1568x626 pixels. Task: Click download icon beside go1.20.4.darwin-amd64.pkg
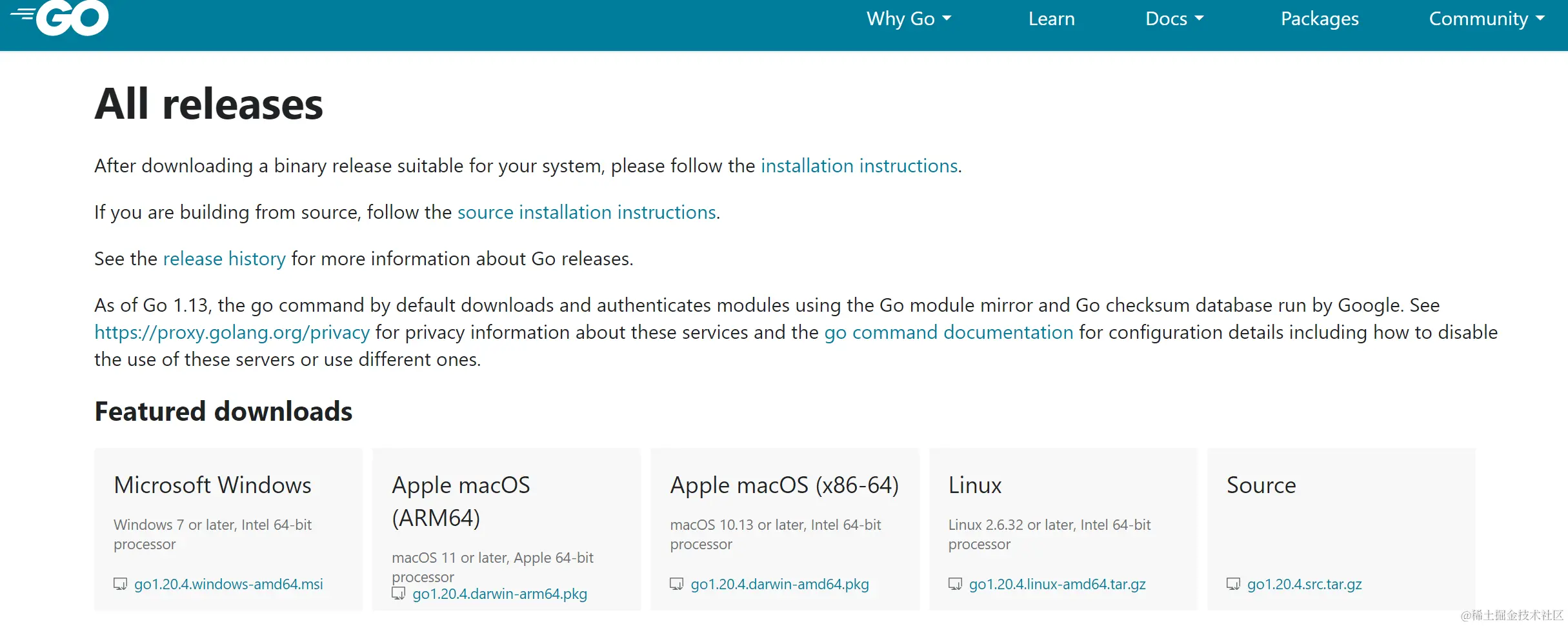(676, 584)
